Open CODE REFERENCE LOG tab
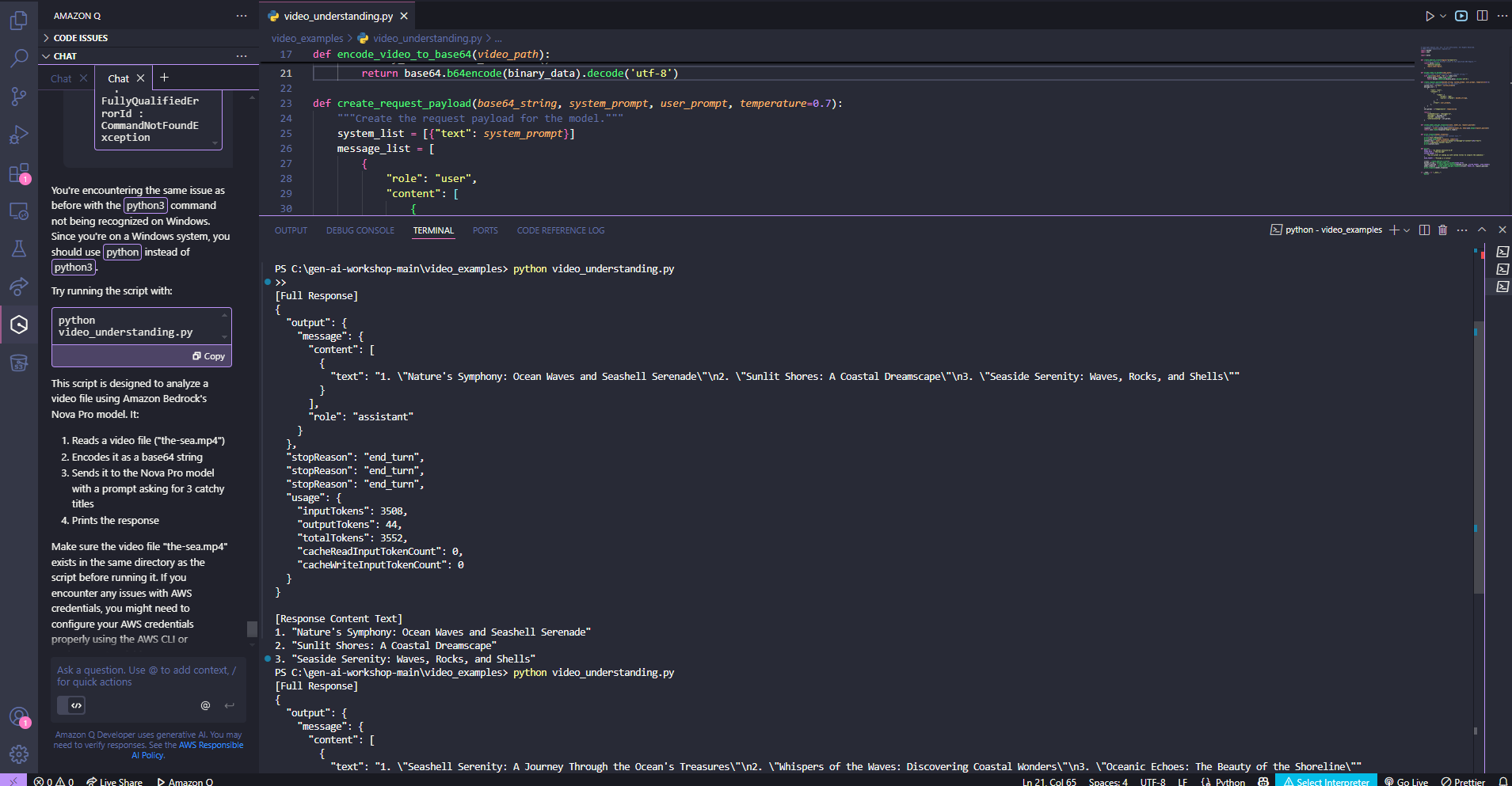The width and height of the screenshot is (1512, 786). click(561, 230)
